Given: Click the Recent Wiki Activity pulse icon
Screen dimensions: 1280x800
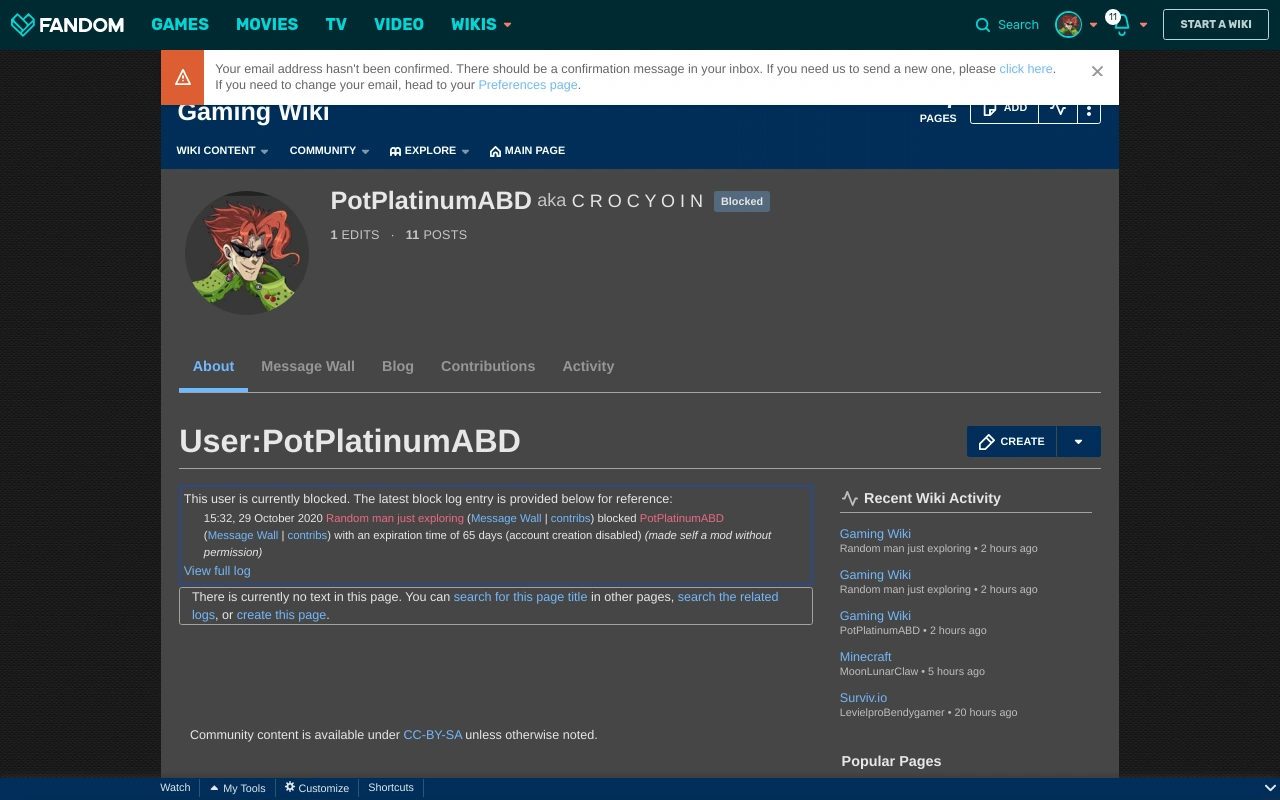Looking at the screenshot, I should point(850,498).
